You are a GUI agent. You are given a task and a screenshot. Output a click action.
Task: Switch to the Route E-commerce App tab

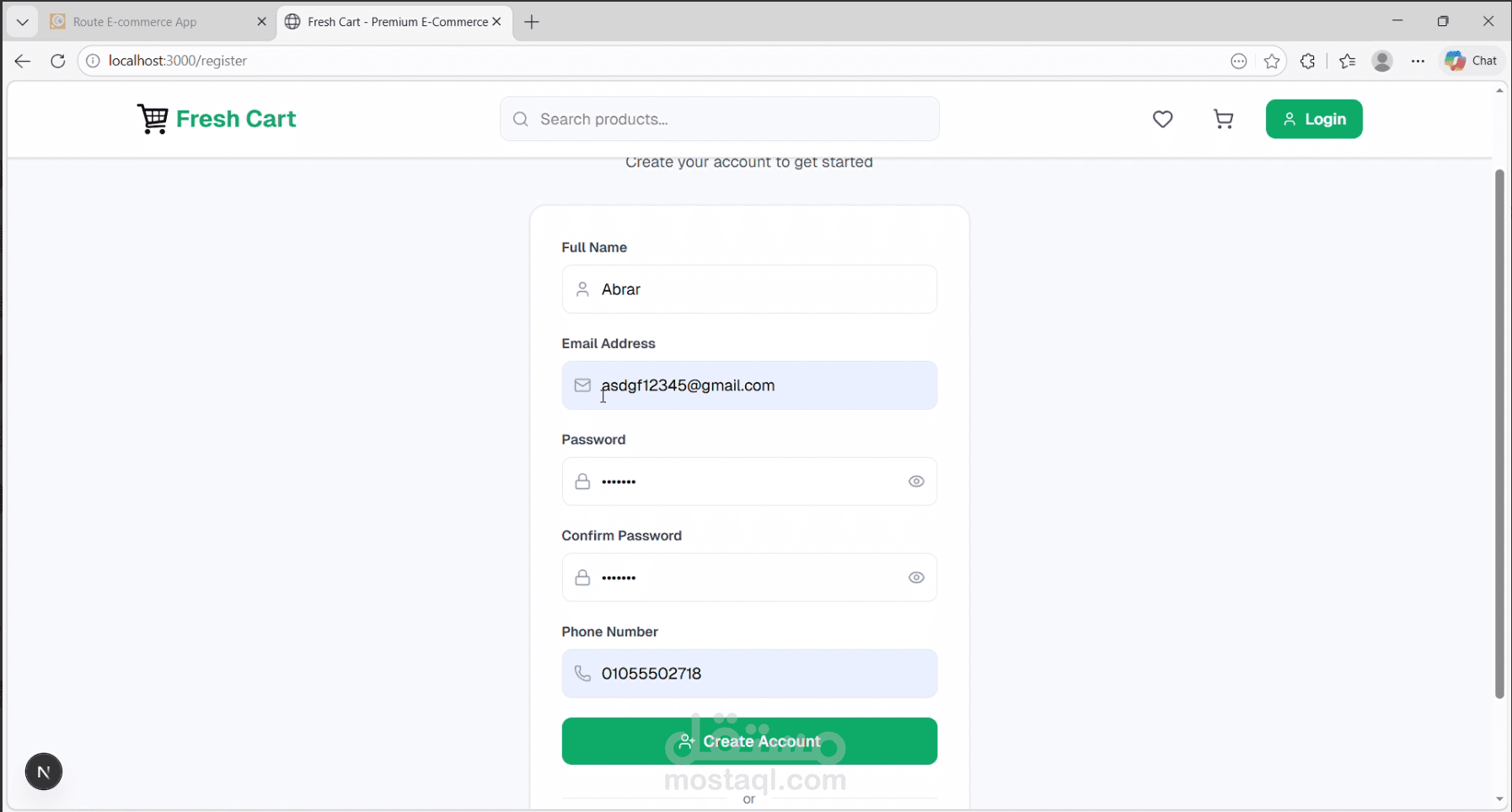coord(135,21)
